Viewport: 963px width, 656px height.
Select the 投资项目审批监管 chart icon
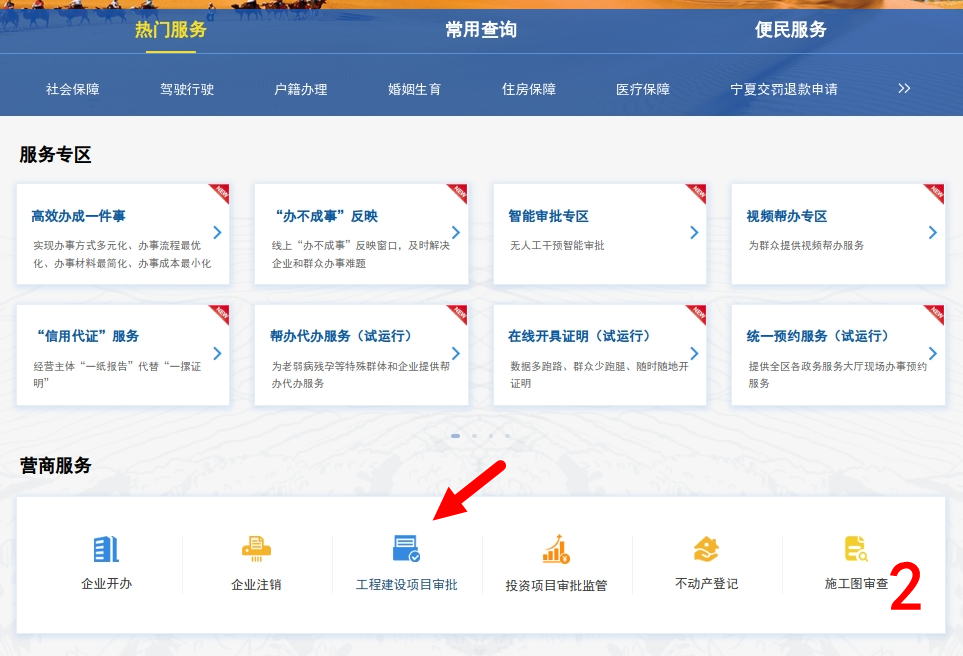tap(556, 550)
